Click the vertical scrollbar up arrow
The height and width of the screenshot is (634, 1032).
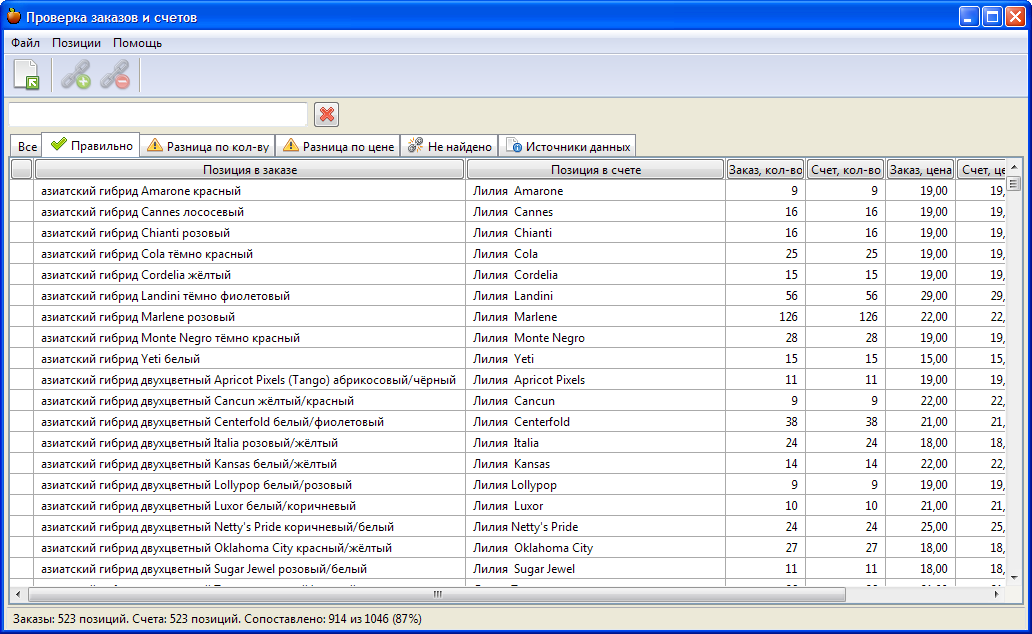[x=1014, y=167]
